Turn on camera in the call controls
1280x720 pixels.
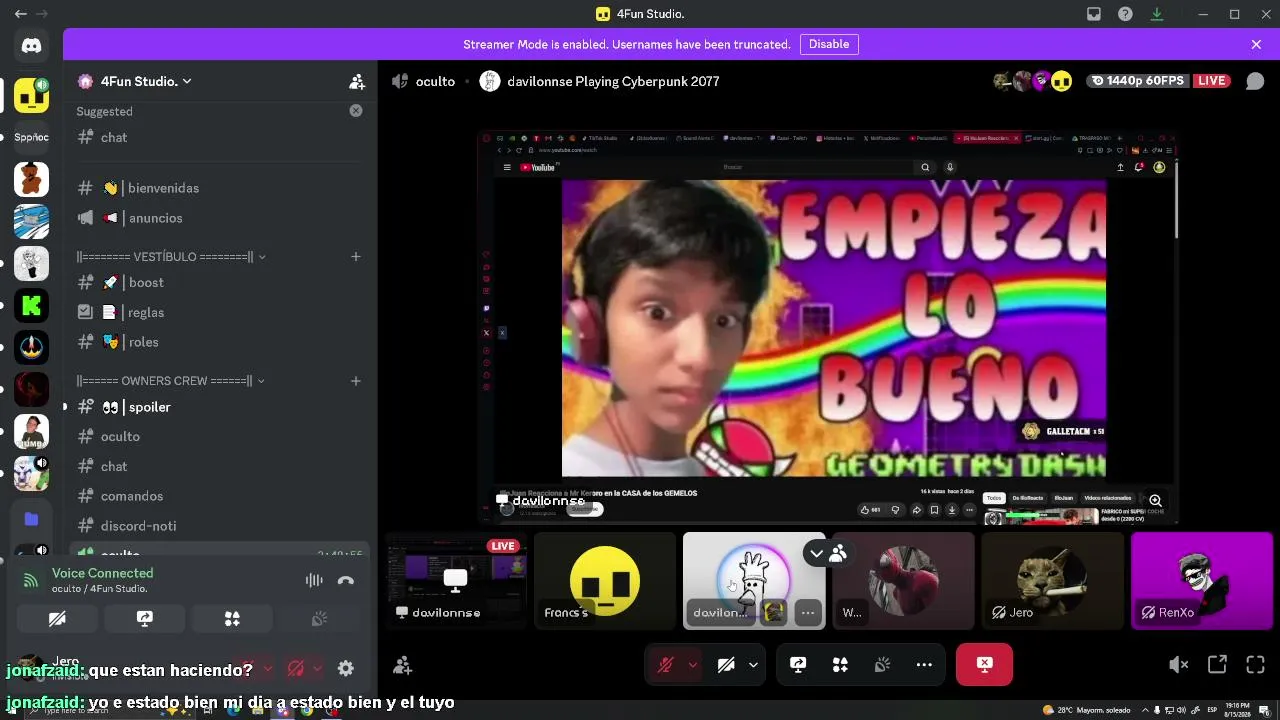tap(727, 665)
